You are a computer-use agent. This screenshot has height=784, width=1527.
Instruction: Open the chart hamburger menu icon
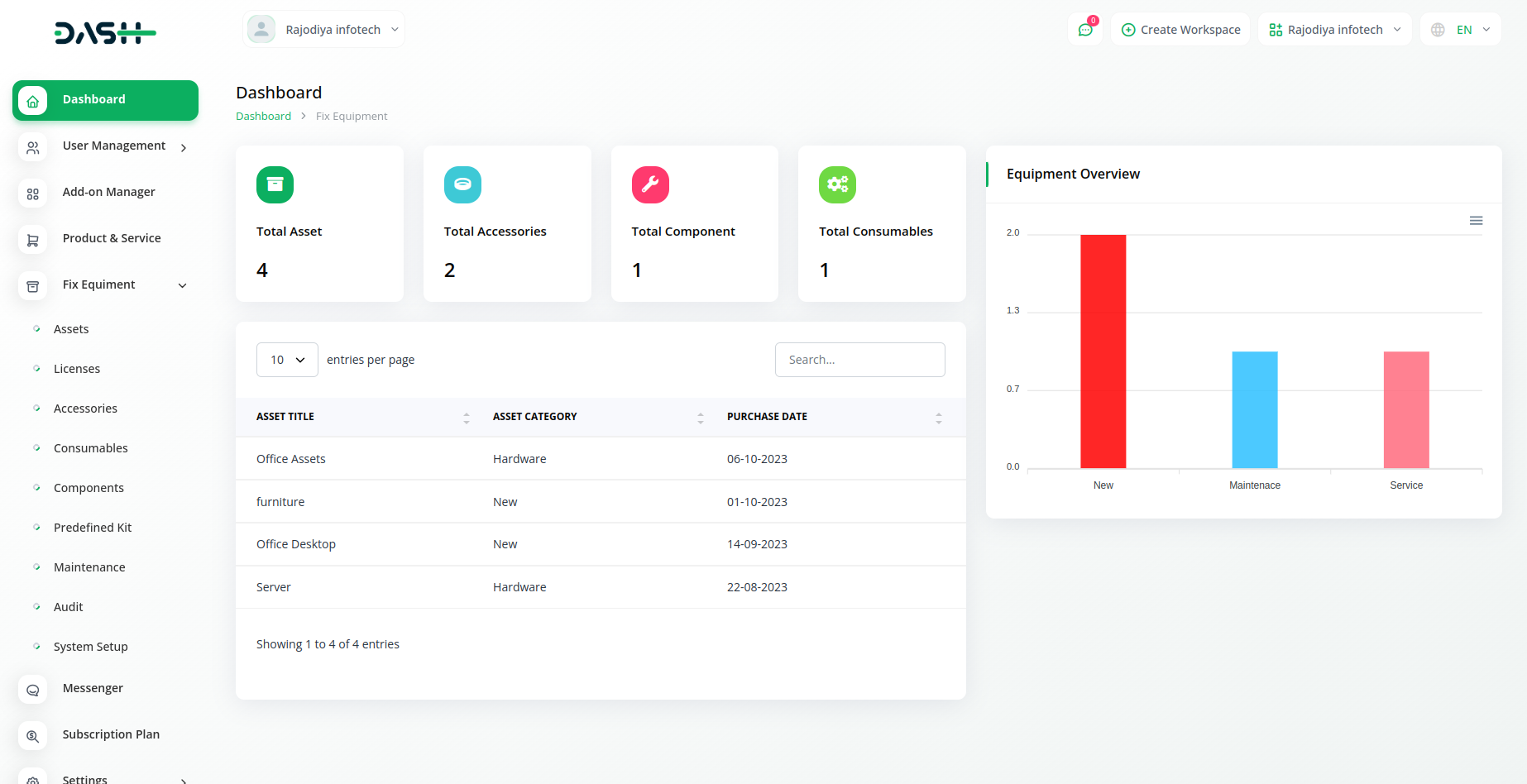click(1476, 221)
